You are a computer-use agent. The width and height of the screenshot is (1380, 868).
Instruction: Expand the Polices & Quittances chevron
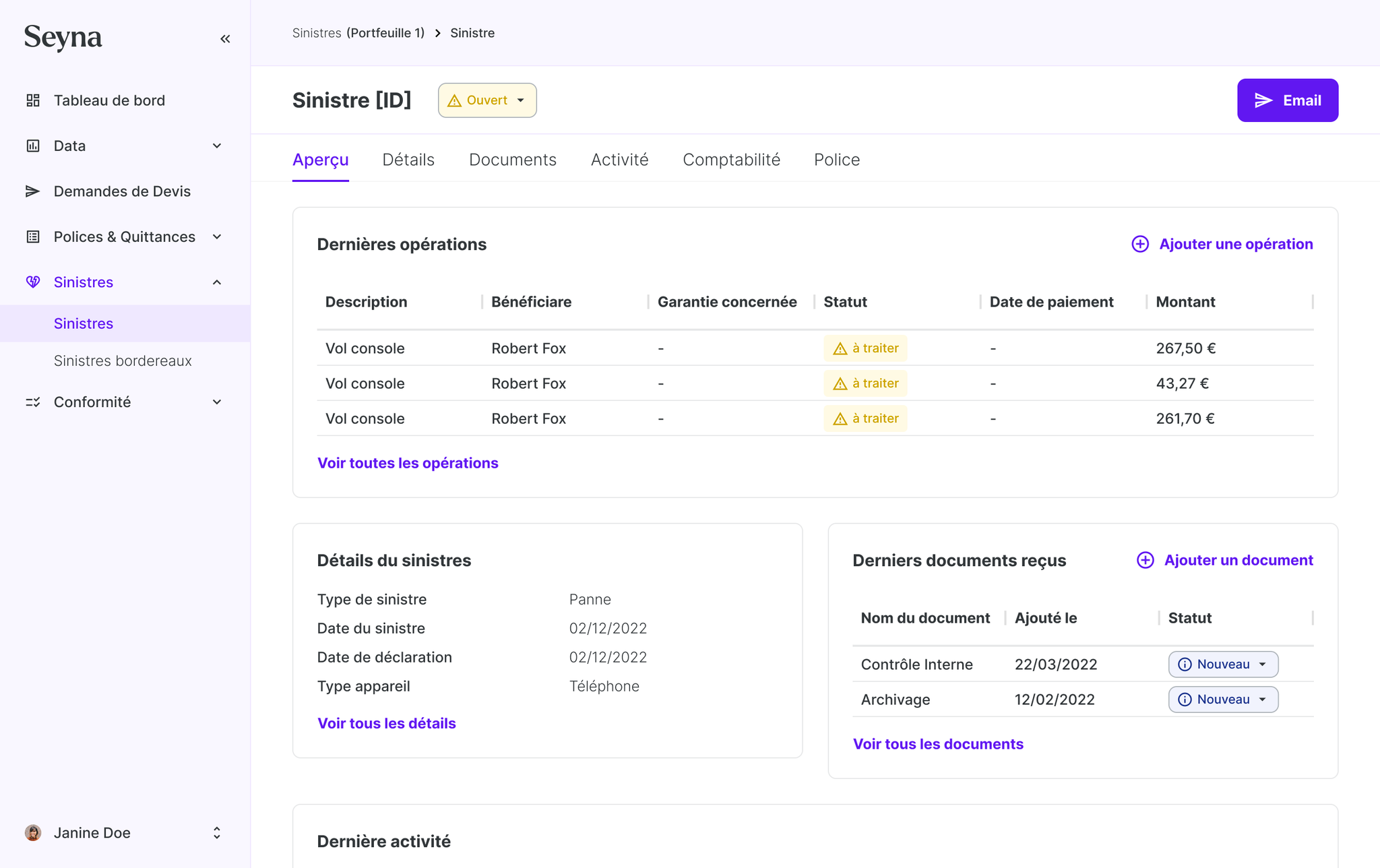(x=217, y=237)
